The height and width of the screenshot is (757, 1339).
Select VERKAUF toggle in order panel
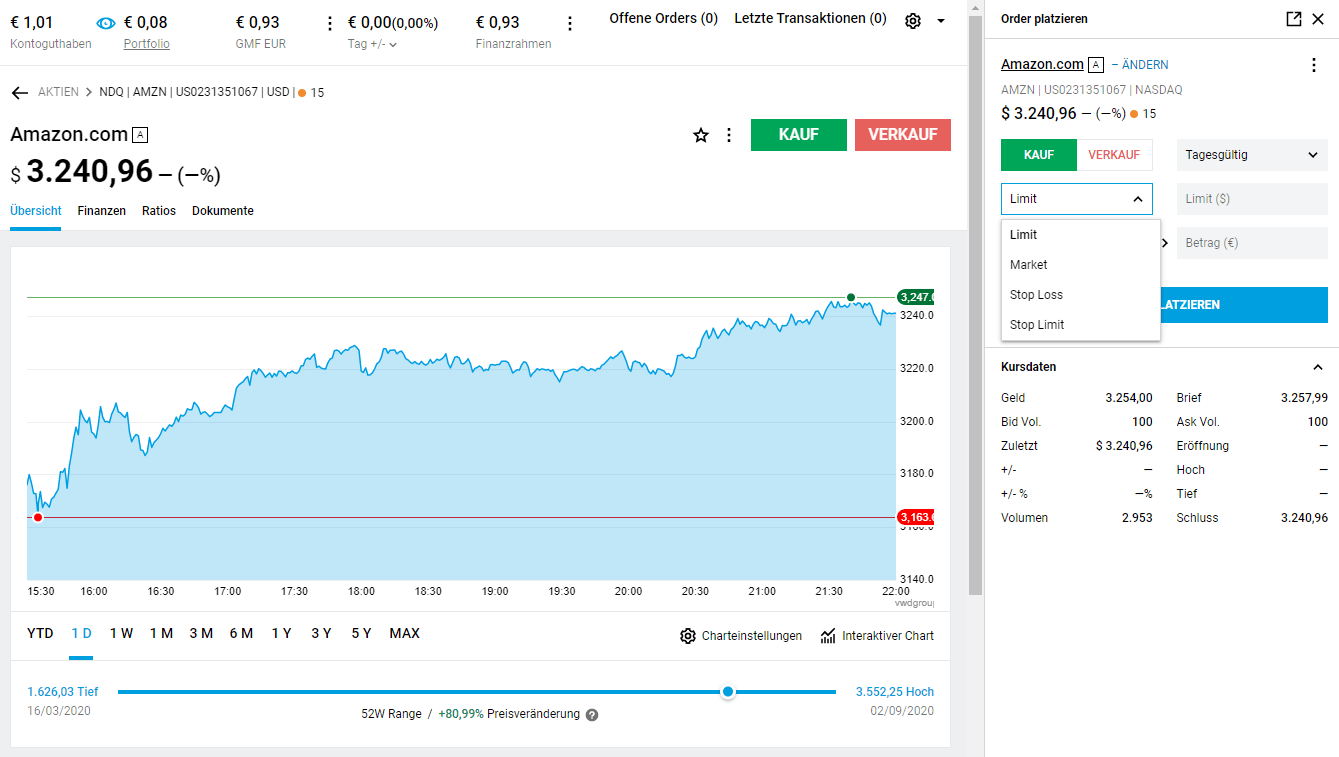point(1114,155)
